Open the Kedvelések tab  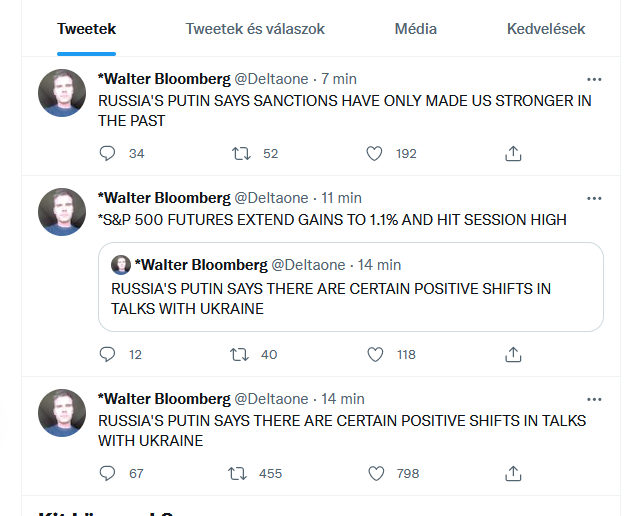(x=546, y=29)
